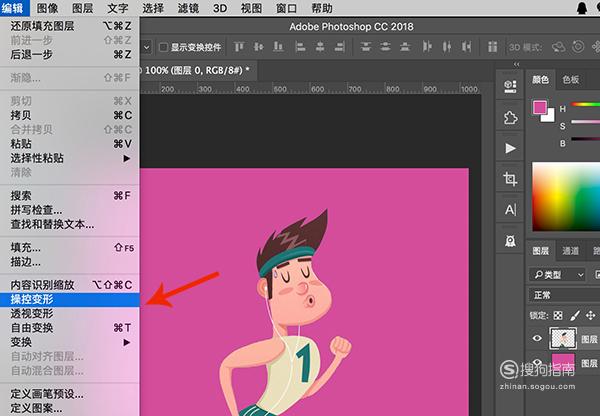
Task: Expand 选择性粘贴 submenu
Action: [x=70, y=158]
